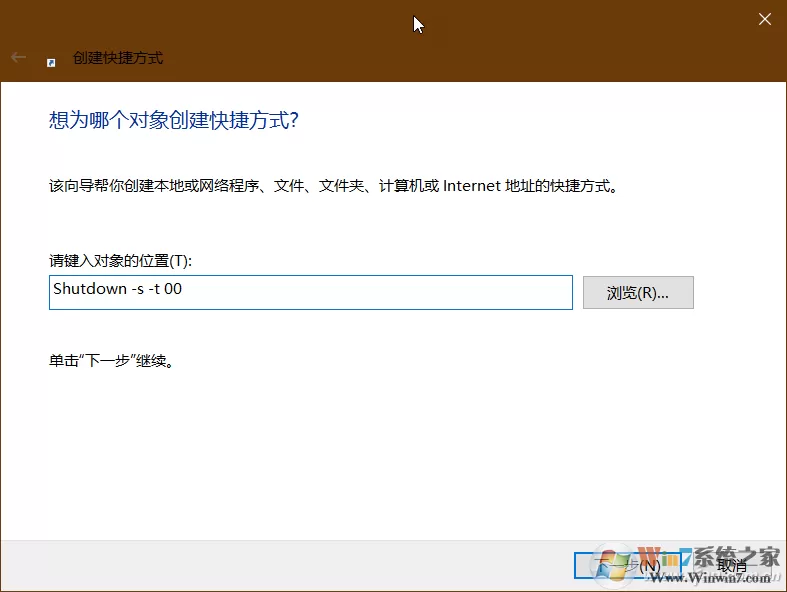Click the wizard description mentioning Internet 地址
Screen dimensions: 787x592
(334, 186)
